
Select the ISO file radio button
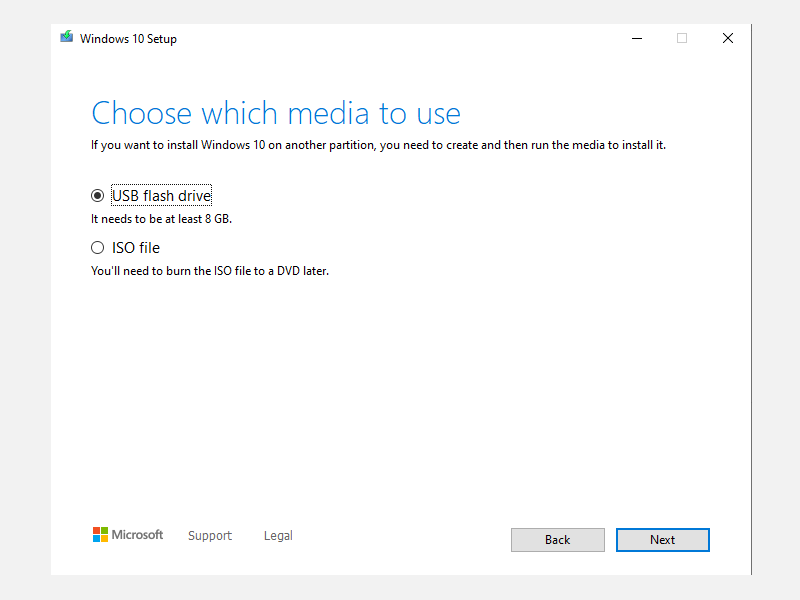(x=97, y=247)
